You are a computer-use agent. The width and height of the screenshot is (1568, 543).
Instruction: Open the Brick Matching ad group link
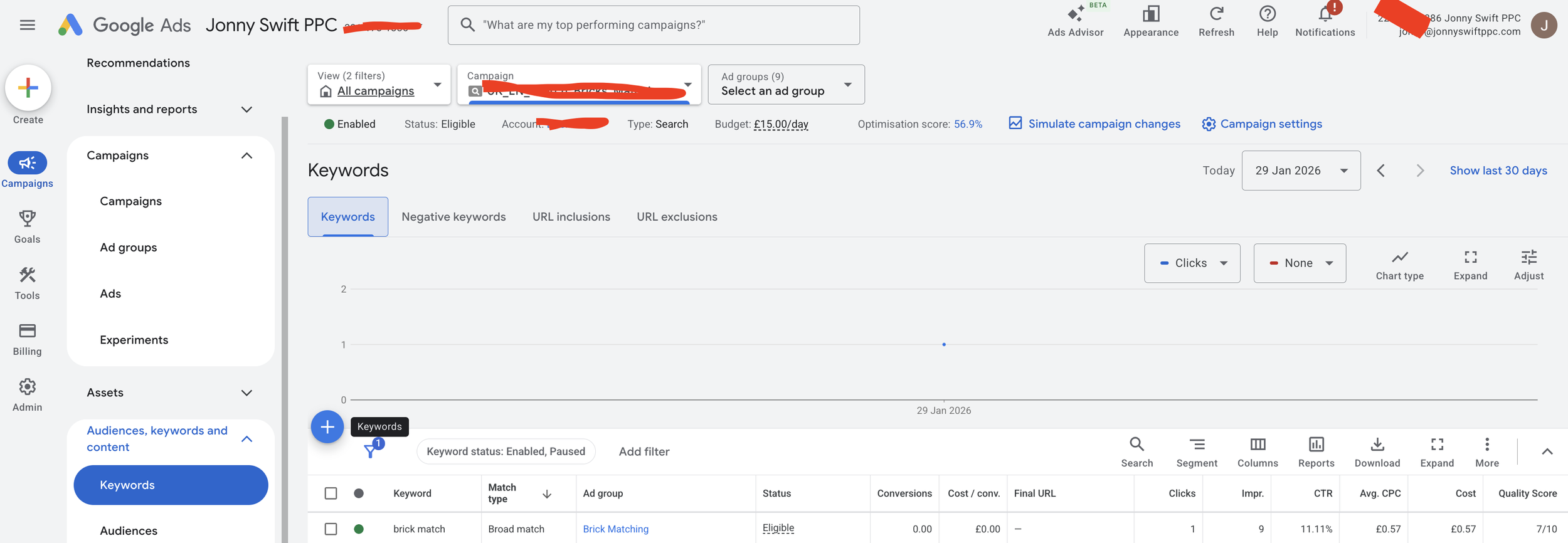(615, 529)
